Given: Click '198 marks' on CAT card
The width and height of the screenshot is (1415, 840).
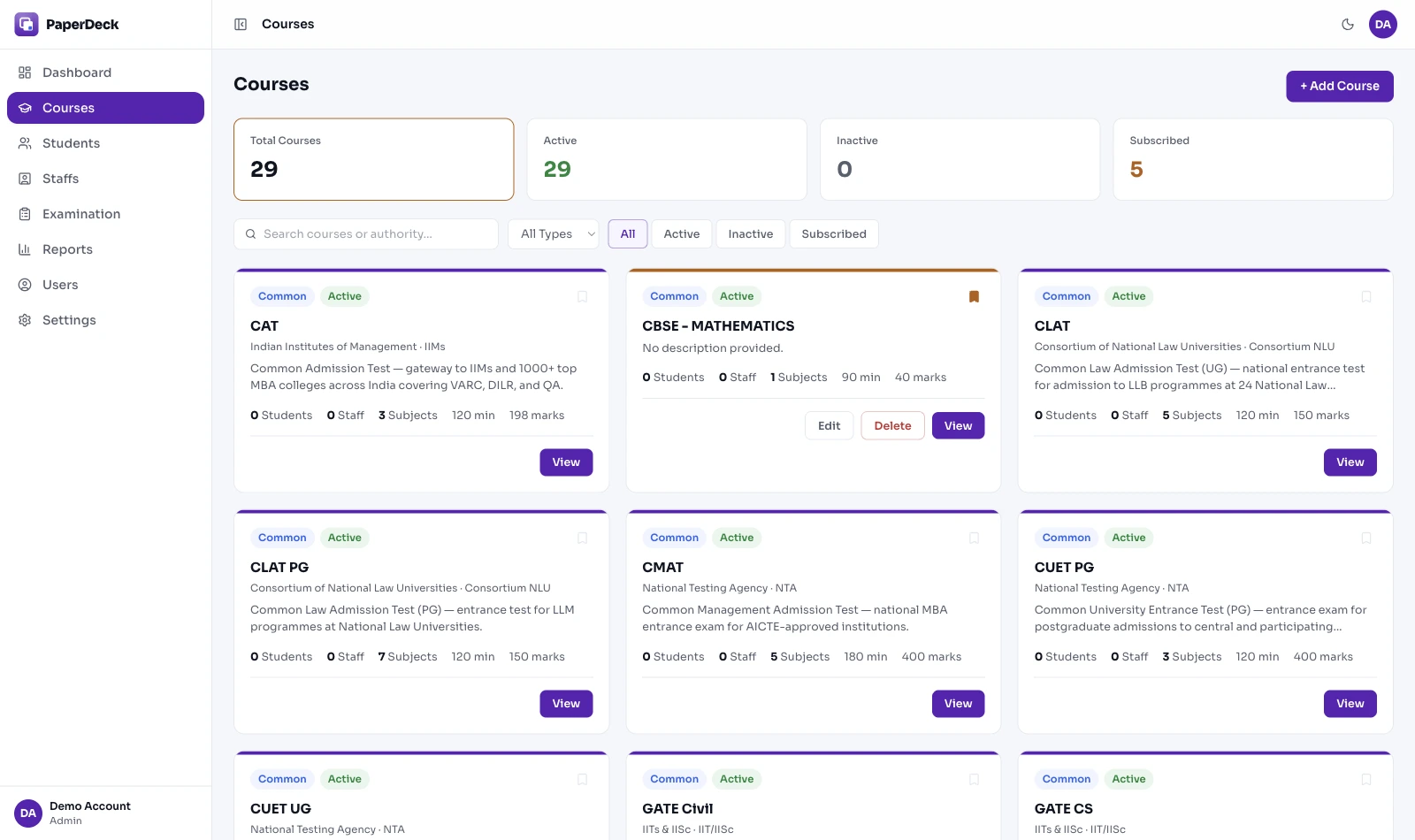Looking at the screenshot, I should point(537,416).
